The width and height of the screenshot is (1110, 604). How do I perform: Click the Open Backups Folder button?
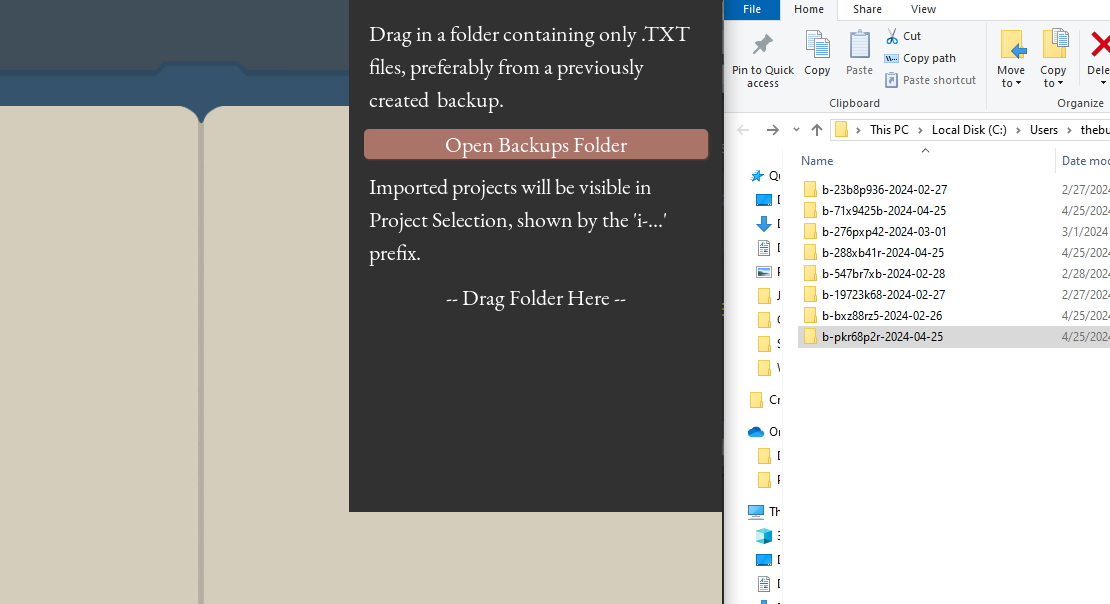[536, 145]
